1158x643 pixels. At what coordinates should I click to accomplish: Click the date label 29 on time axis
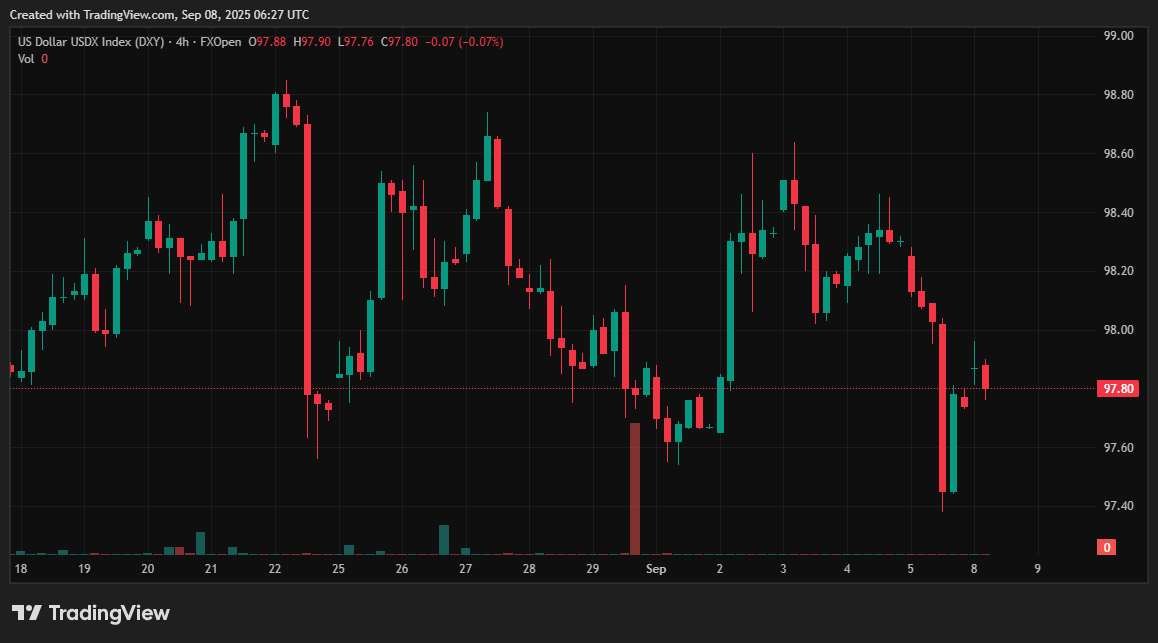click(x=592, y=568)
